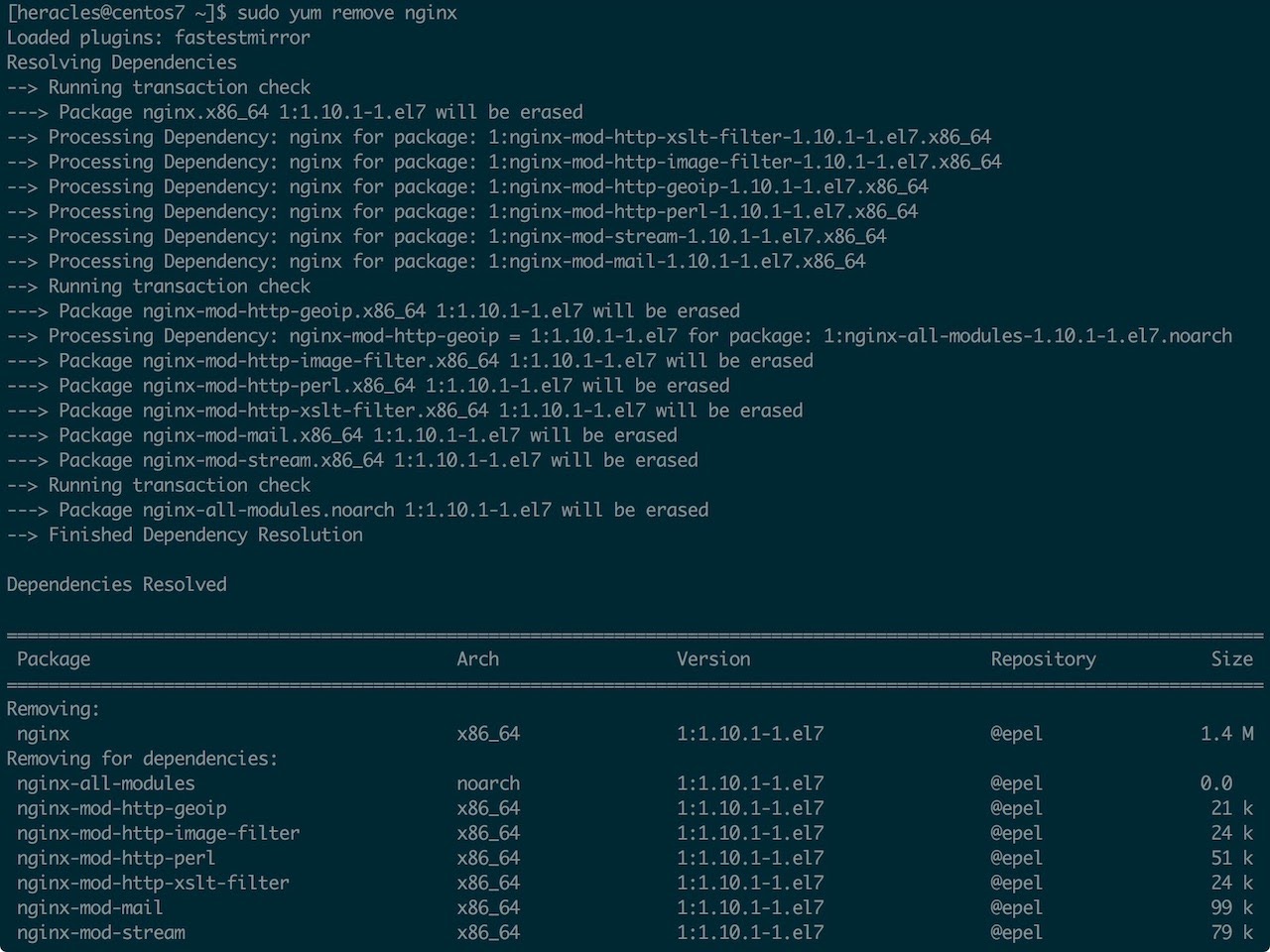The height and width of the screenshot is (952, 1270).
Task: Click the '79 k' size value
Action: coord(1232,932)
